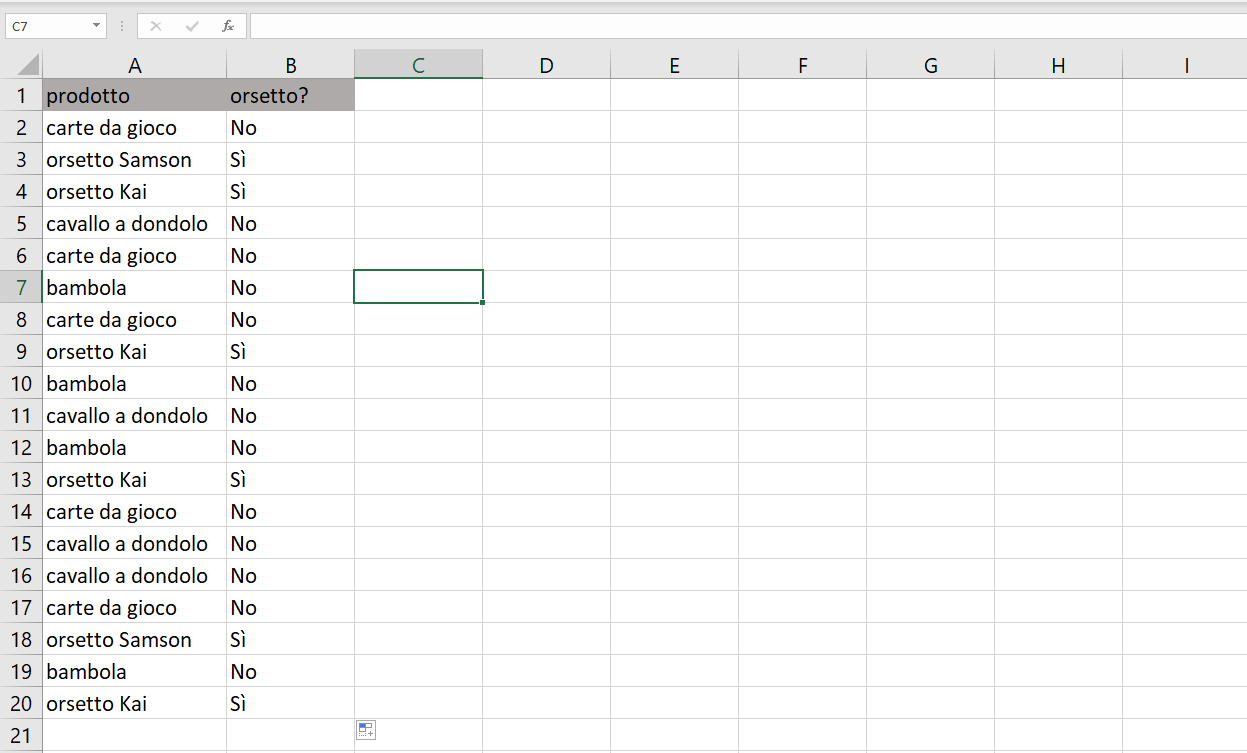Select cell B4 containing 'Sì'

coord(290,191)
